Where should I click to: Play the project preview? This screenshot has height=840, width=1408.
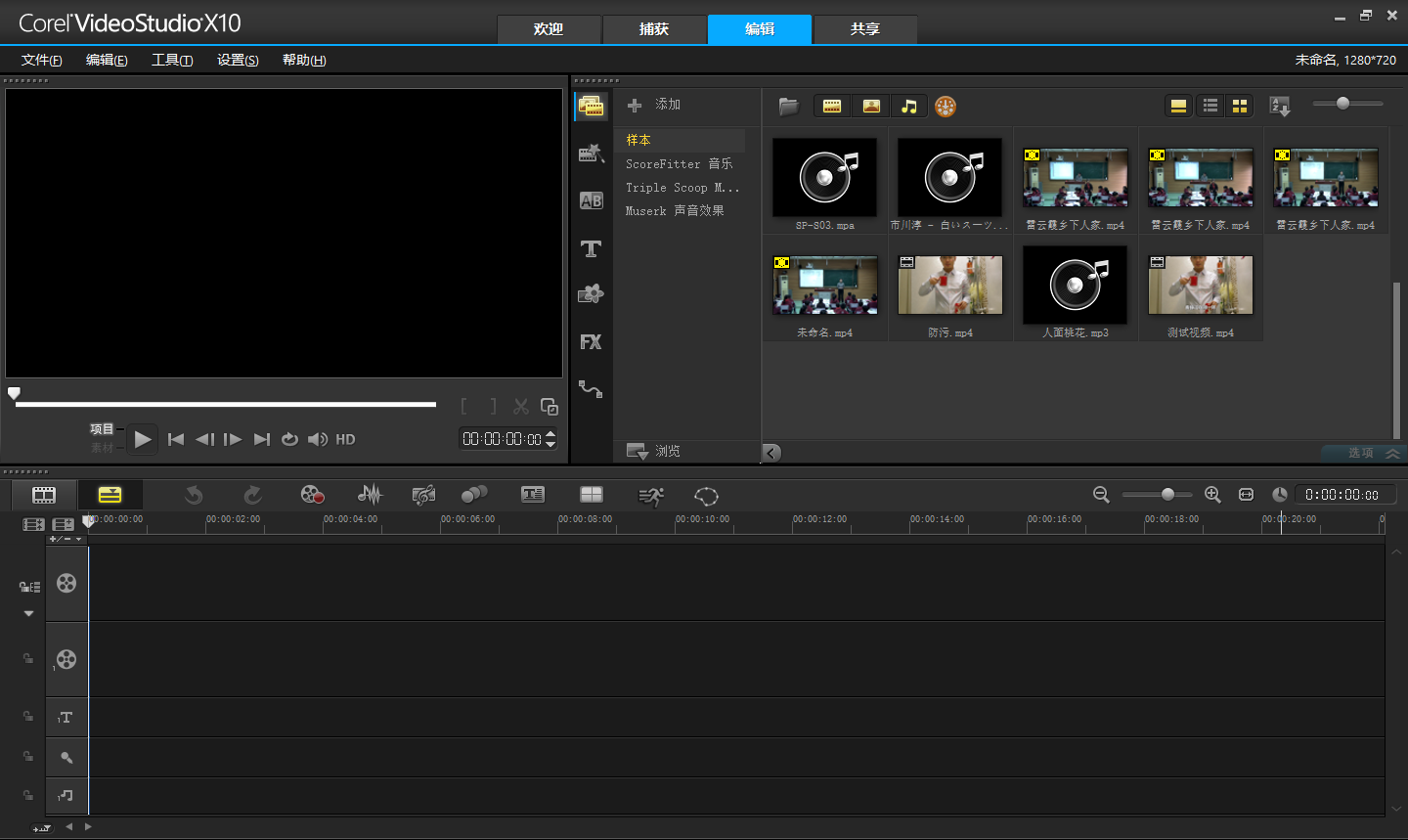point(143,439)
